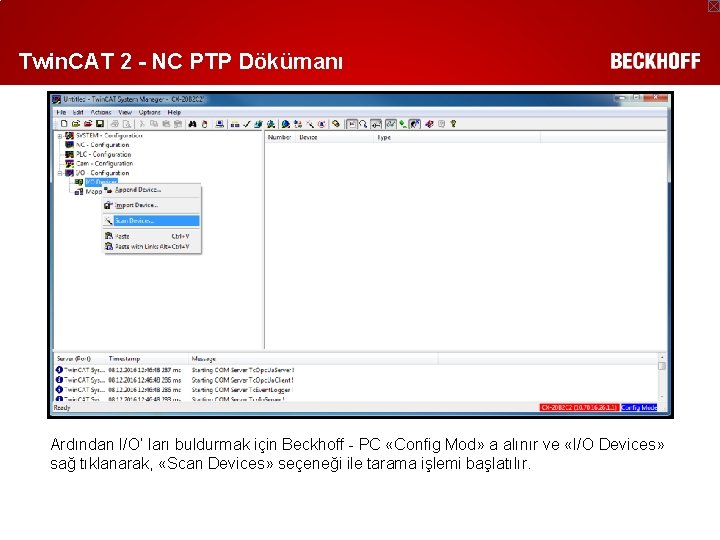Viewport: 720px width, 540px height.
Task: Select I/O - Configuration tree item
Action: [x=102, y=173]
